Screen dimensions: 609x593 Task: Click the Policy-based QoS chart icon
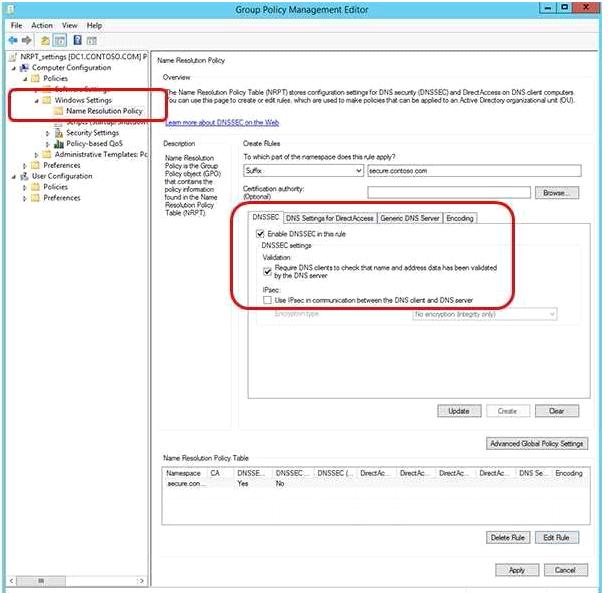point(59,144)
